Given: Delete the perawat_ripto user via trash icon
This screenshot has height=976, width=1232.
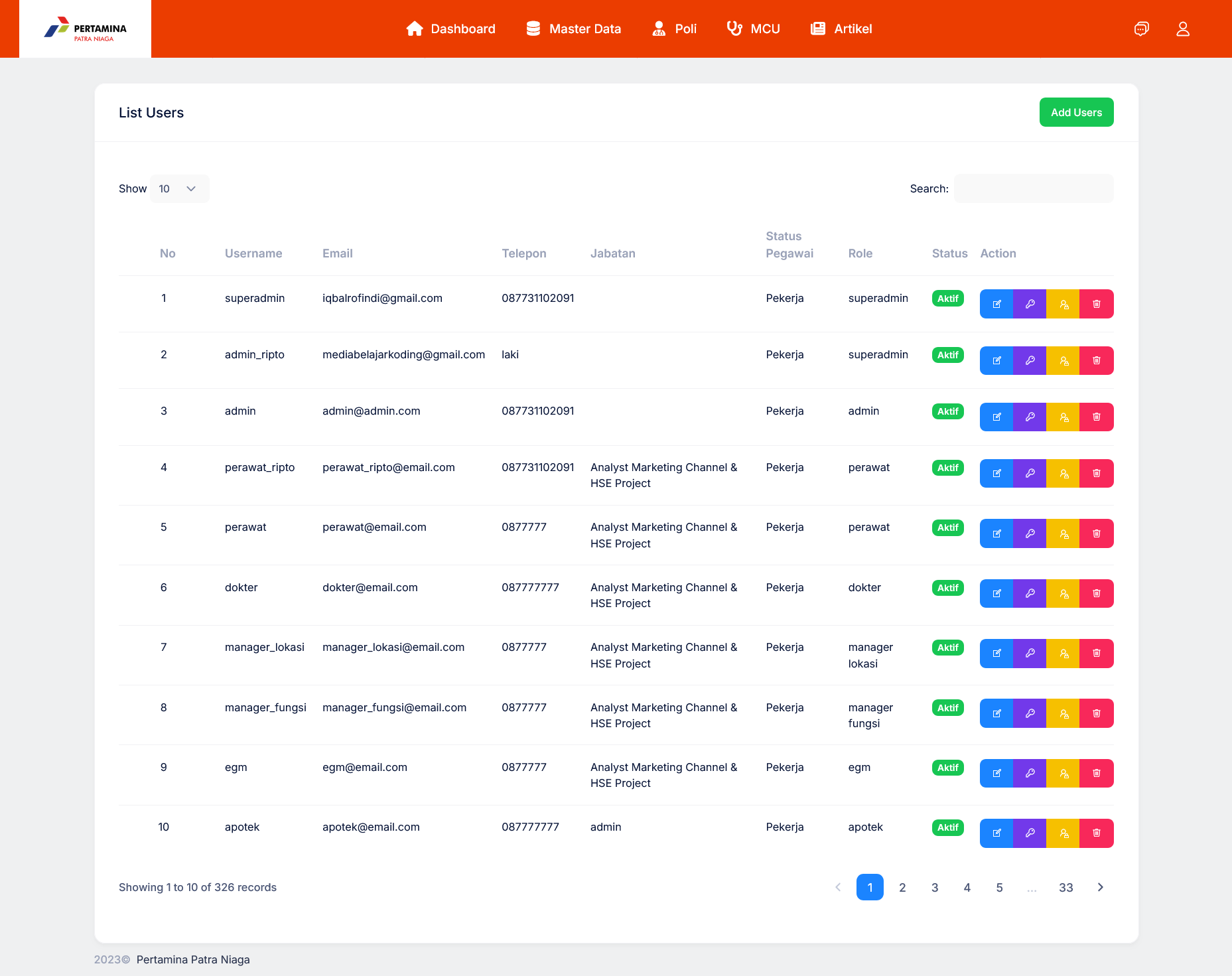Looking at the screenshot, I should [1097, 473].
